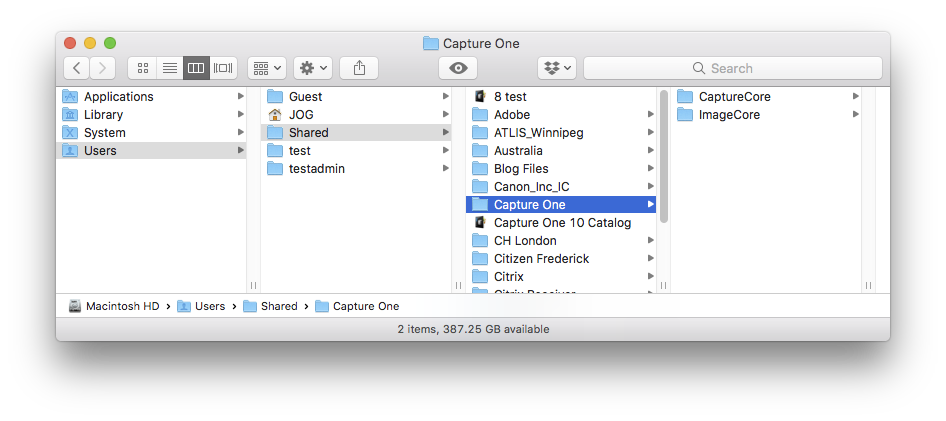
Task: Select column view mode
Action: coord(196,68)
